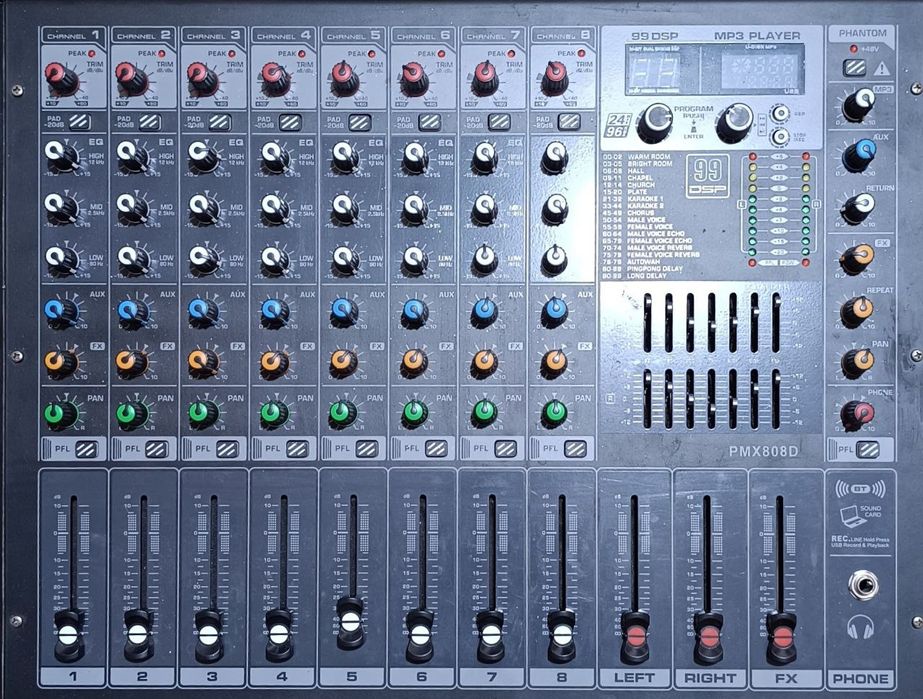Click the PHONE label below headphone jack
The image size is (923, 699).
(860, 678)
